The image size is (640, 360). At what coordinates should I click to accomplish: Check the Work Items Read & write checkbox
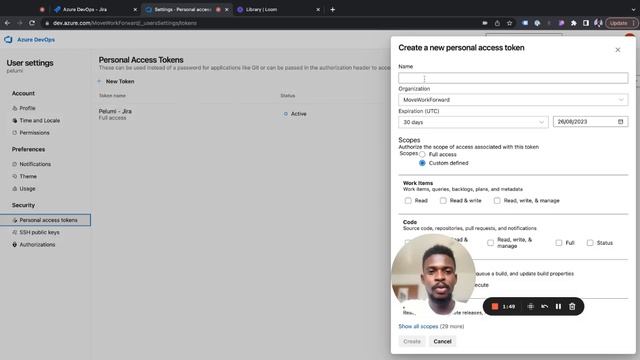(443, 200)
